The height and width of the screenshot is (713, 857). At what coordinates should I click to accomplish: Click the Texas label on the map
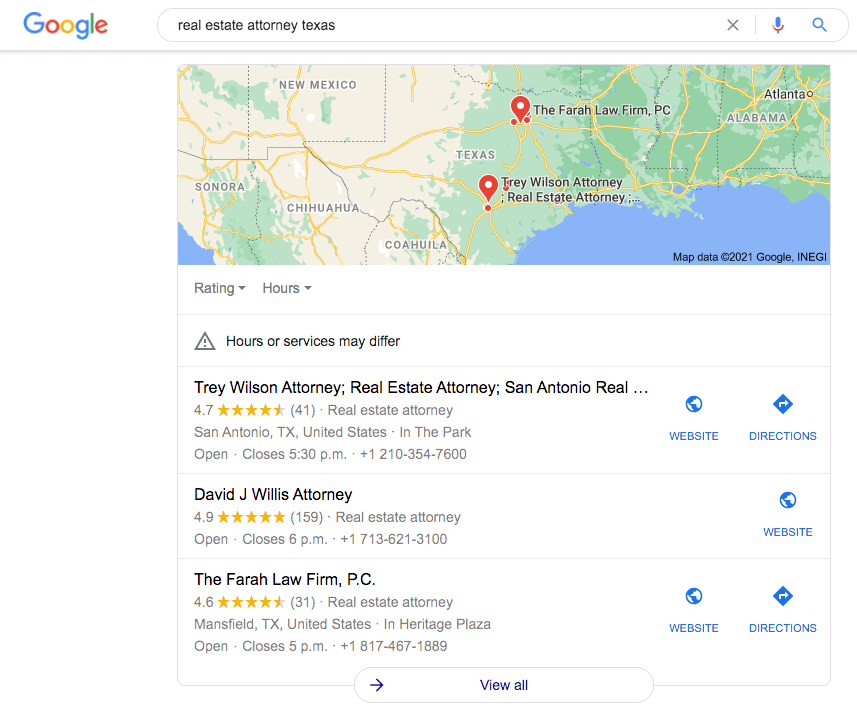476,155
